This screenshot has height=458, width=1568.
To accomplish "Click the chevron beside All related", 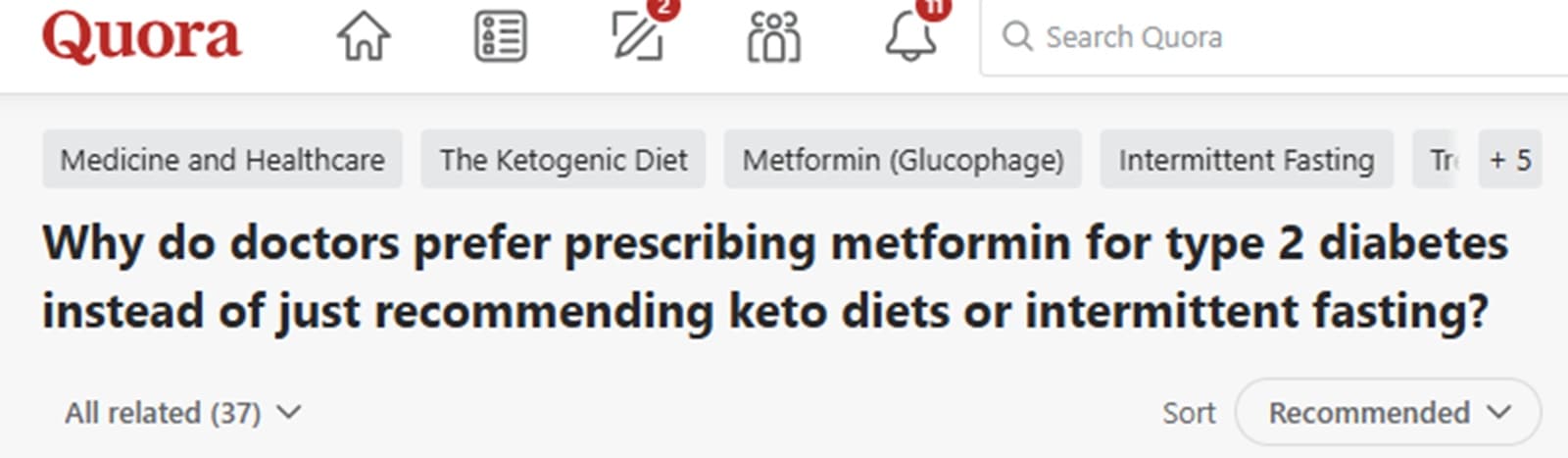I will click(x=288, y=413).
